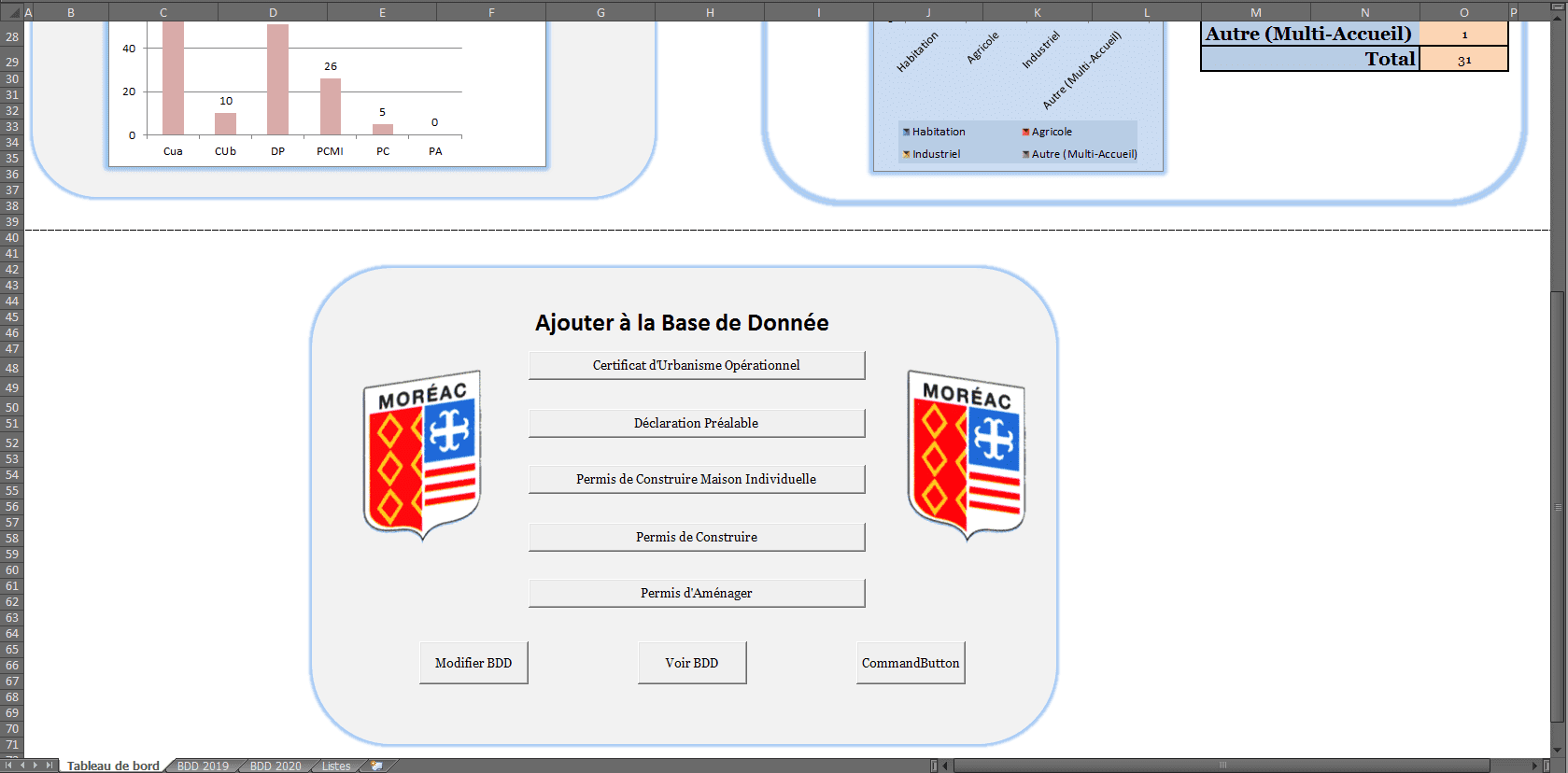Click the Déclaration Préalable button
The height and width of the screenshot is (773, 1568).
697,423
